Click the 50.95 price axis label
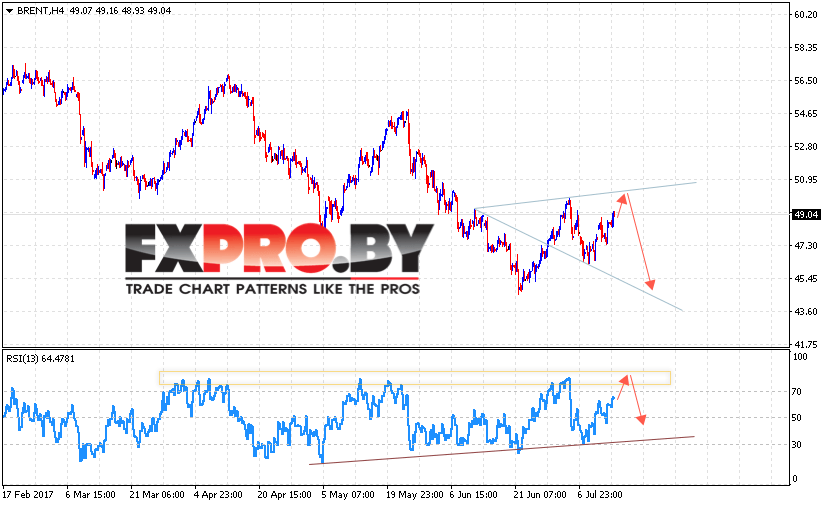Screen dimensions: 829x506 [805, 179]
